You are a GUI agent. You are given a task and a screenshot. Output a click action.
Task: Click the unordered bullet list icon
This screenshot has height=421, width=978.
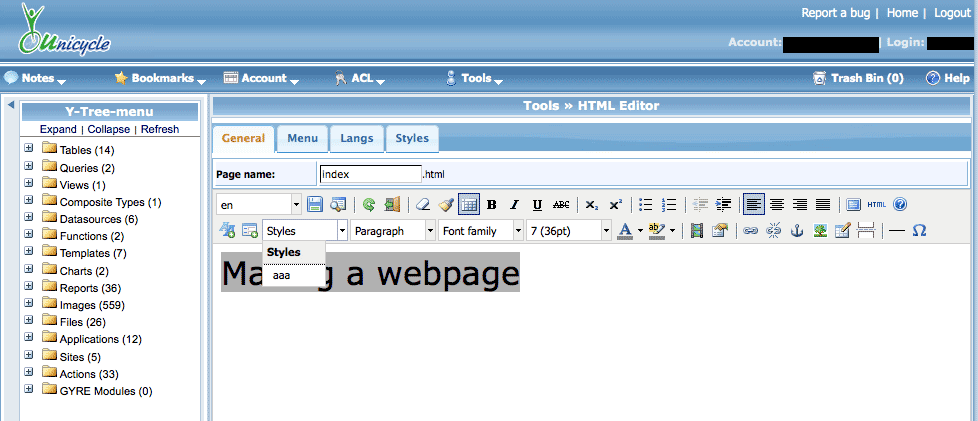[x=646, y=205]
